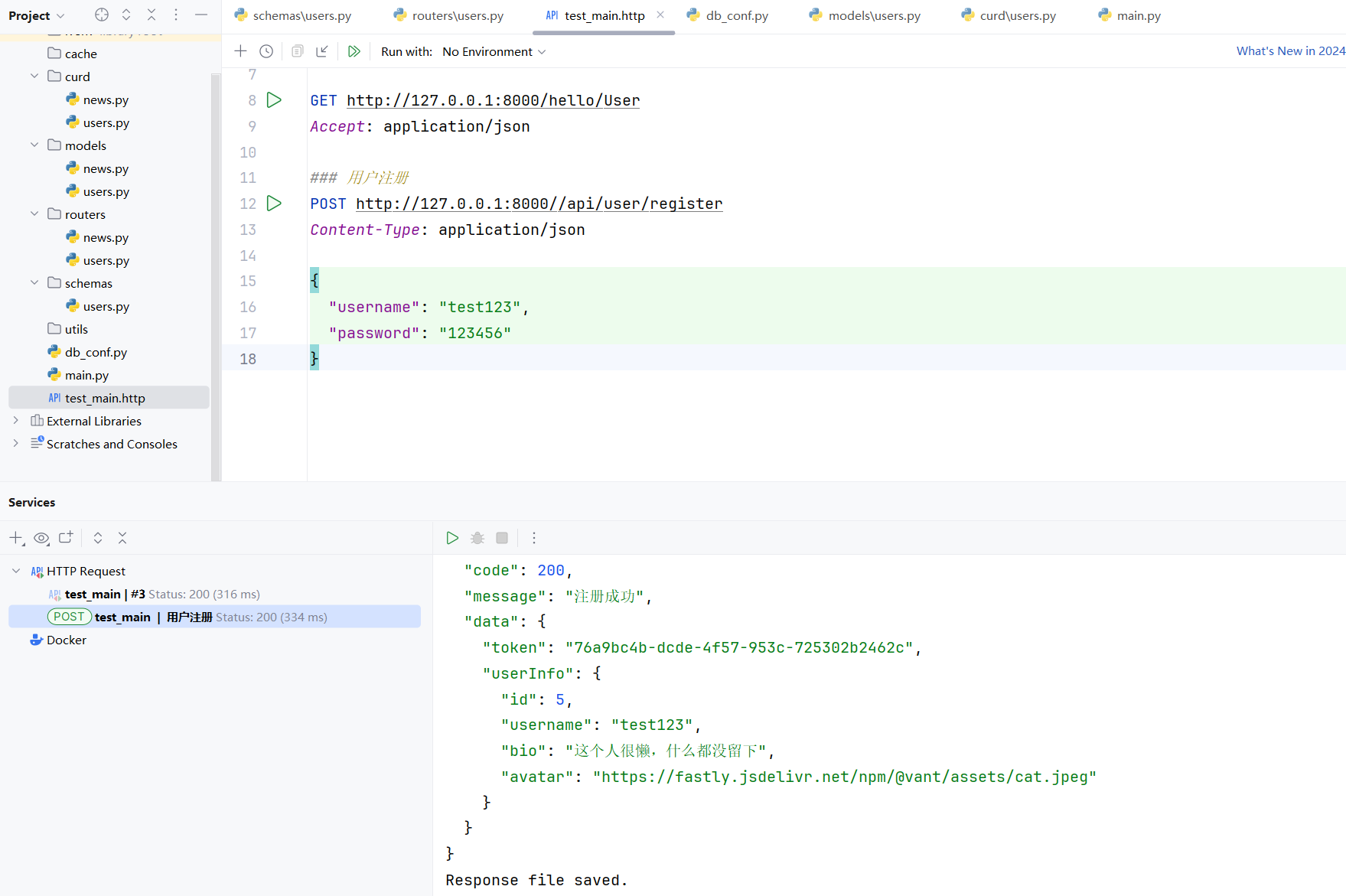Image resolution: width=1346 pixels, height=896 pixels.
Task: Click the debug bug icon in Services toolbar
Action: coord(477,538)
